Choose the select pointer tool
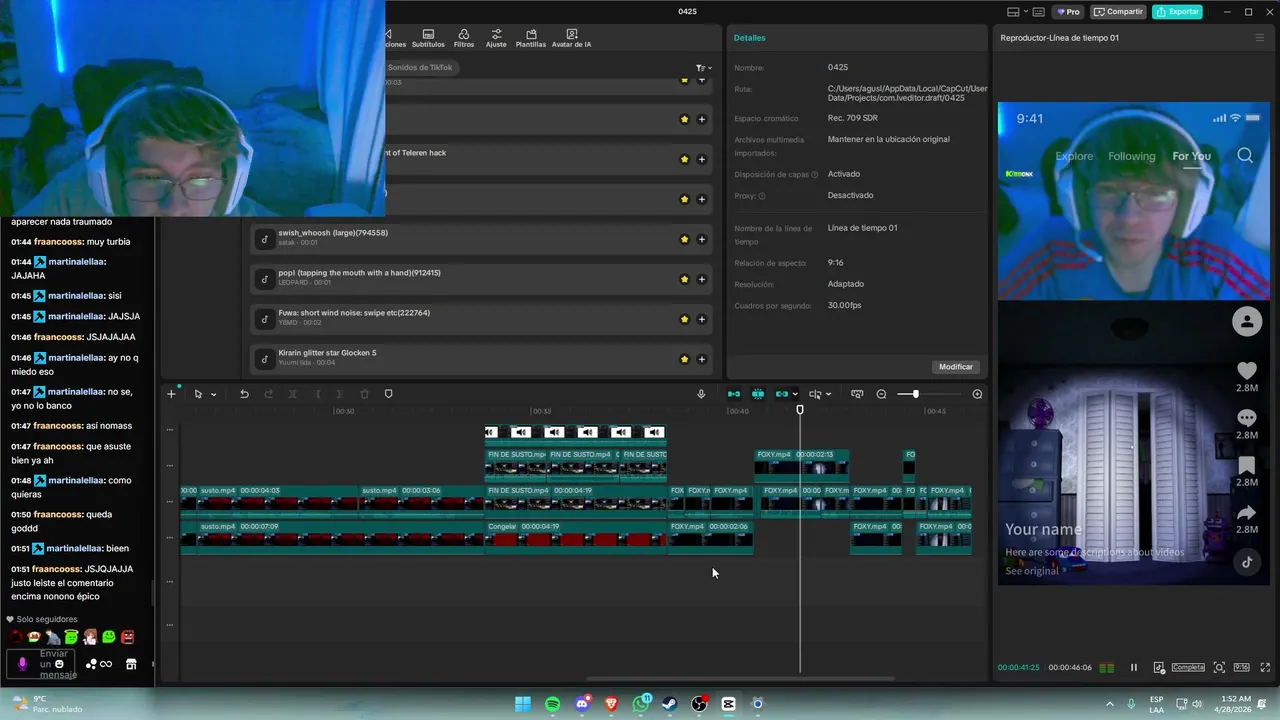Viewport: 1280px width, 720px height. point(198,394)
